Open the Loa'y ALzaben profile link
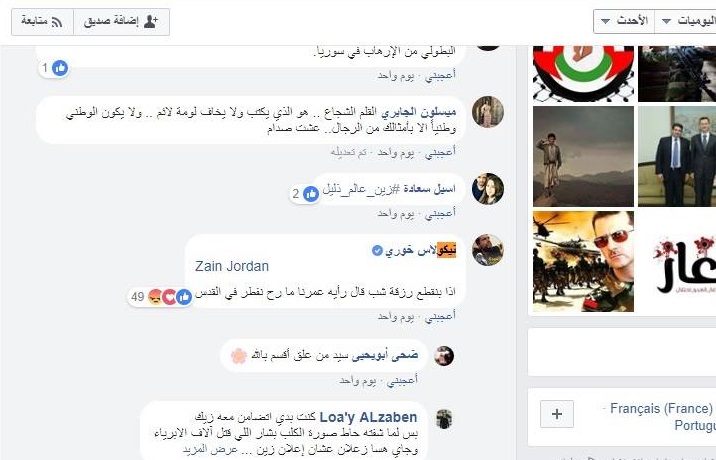 (x=368, y=417)
